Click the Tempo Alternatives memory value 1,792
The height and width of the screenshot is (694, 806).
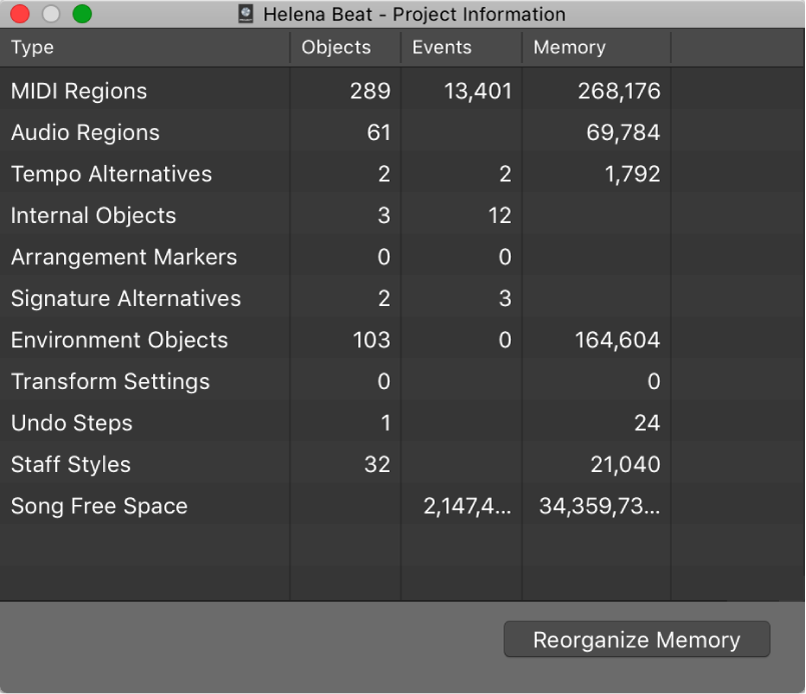coord(632,174)
